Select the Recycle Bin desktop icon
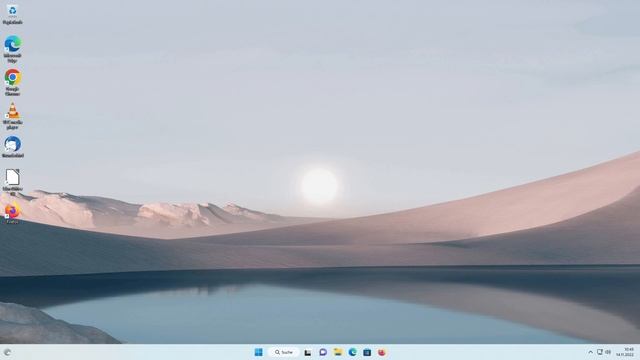This screenshot has width=640, height=360. pyautogui.click(x=13, y=15)
